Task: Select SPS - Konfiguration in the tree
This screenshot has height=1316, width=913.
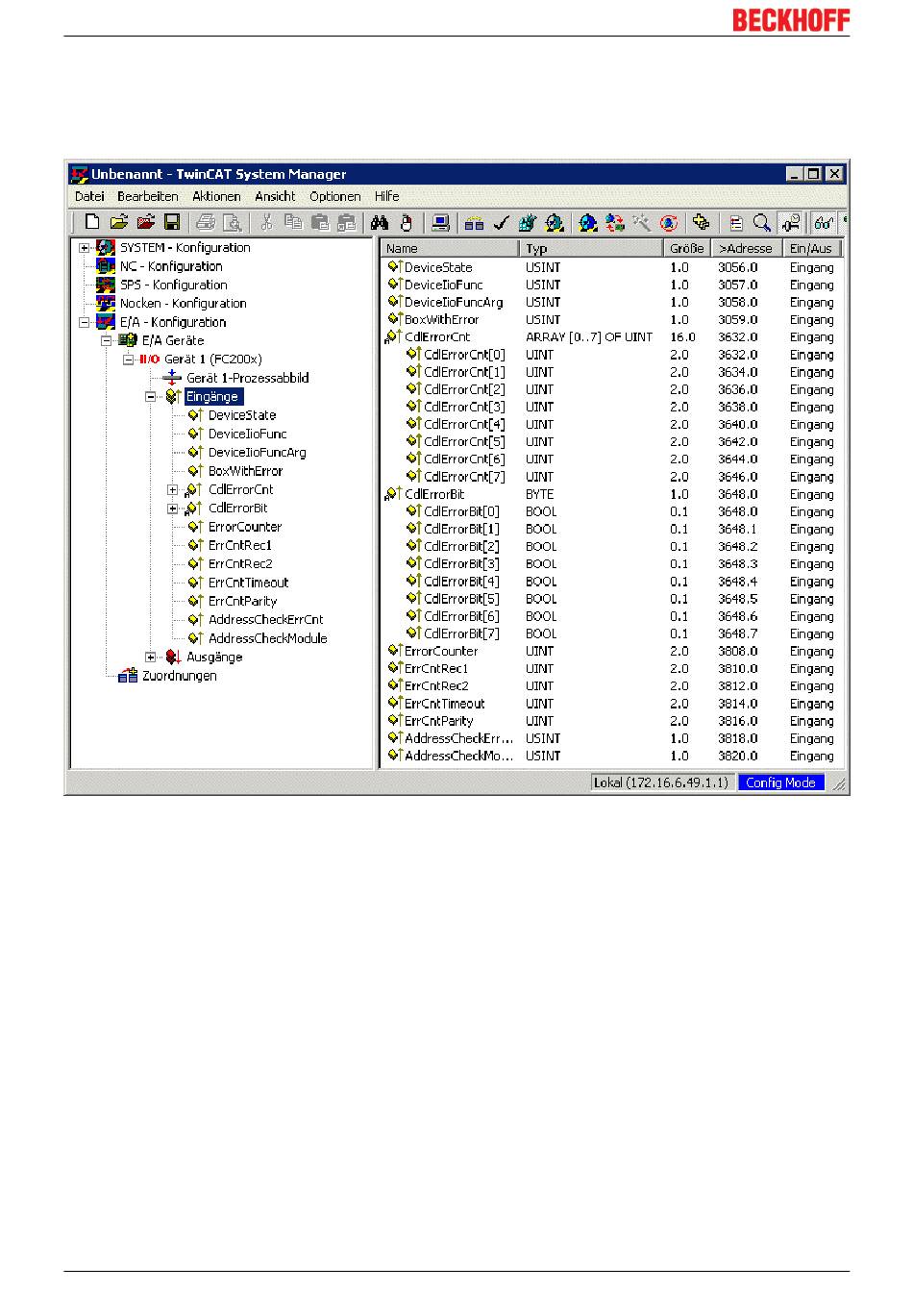Action: coord(173,285)
